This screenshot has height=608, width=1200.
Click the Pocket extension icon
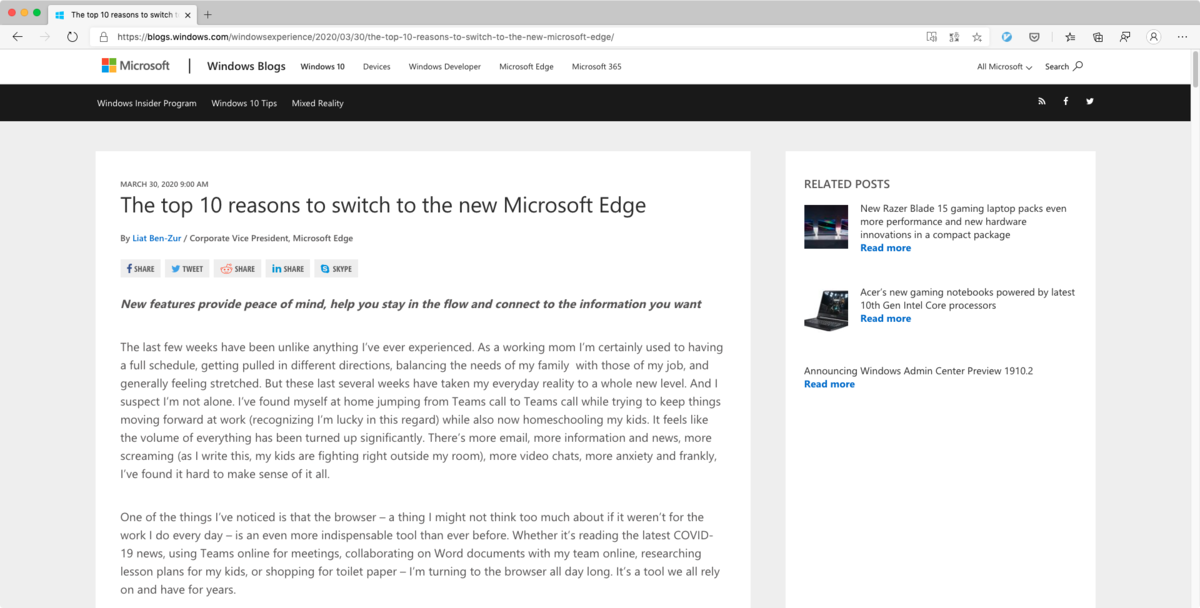pos(1034,37)
